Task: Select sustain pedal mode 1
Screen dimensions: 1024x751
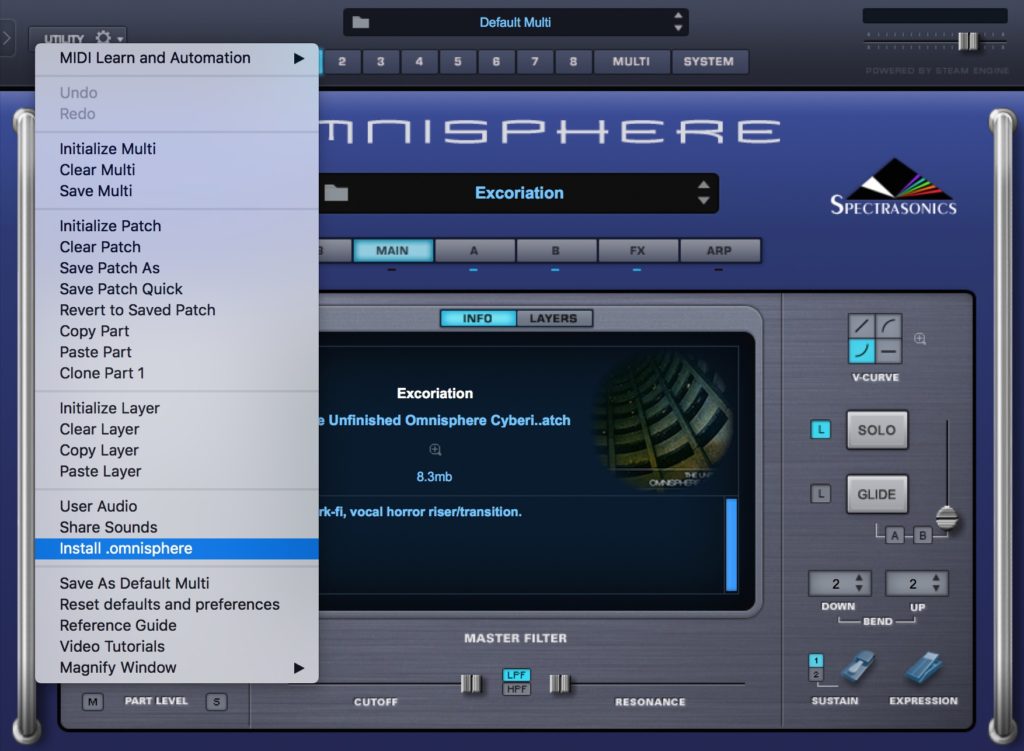Action: coord(816,660)
